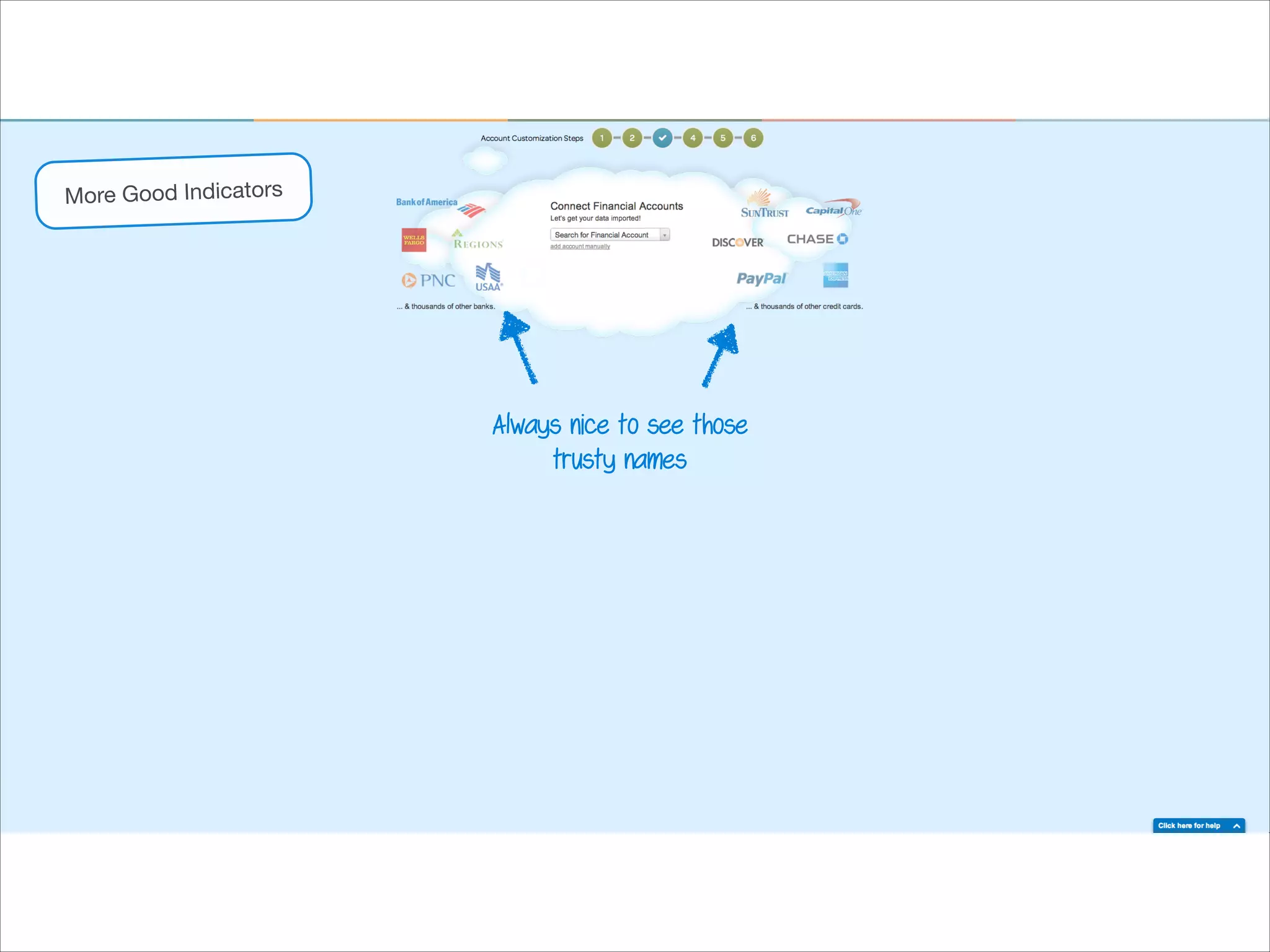
Task: Click the Wells Fargo red logo
Action: tap(414, 240)
